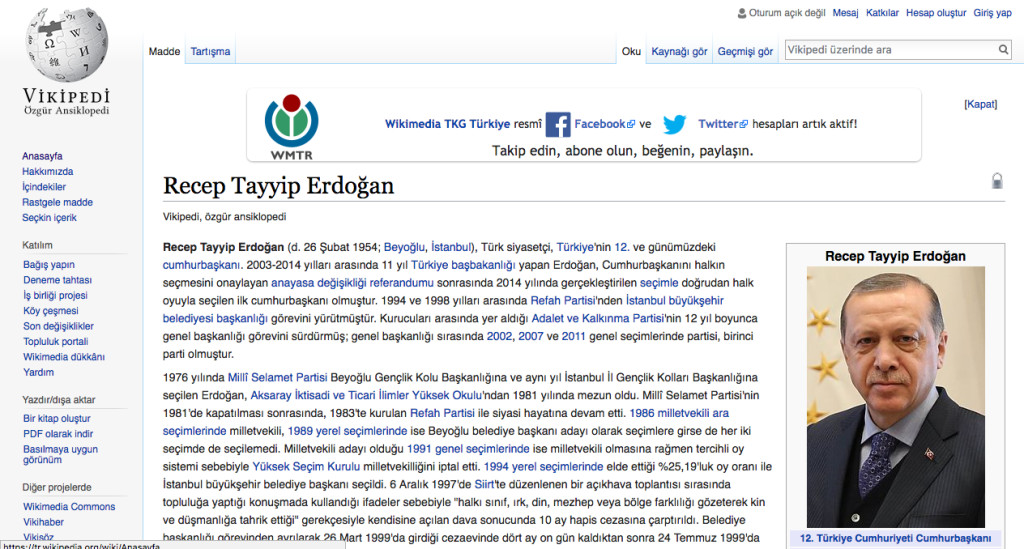Open the Hesap oluştur link

pyautogui.click(x=936, y=13)
